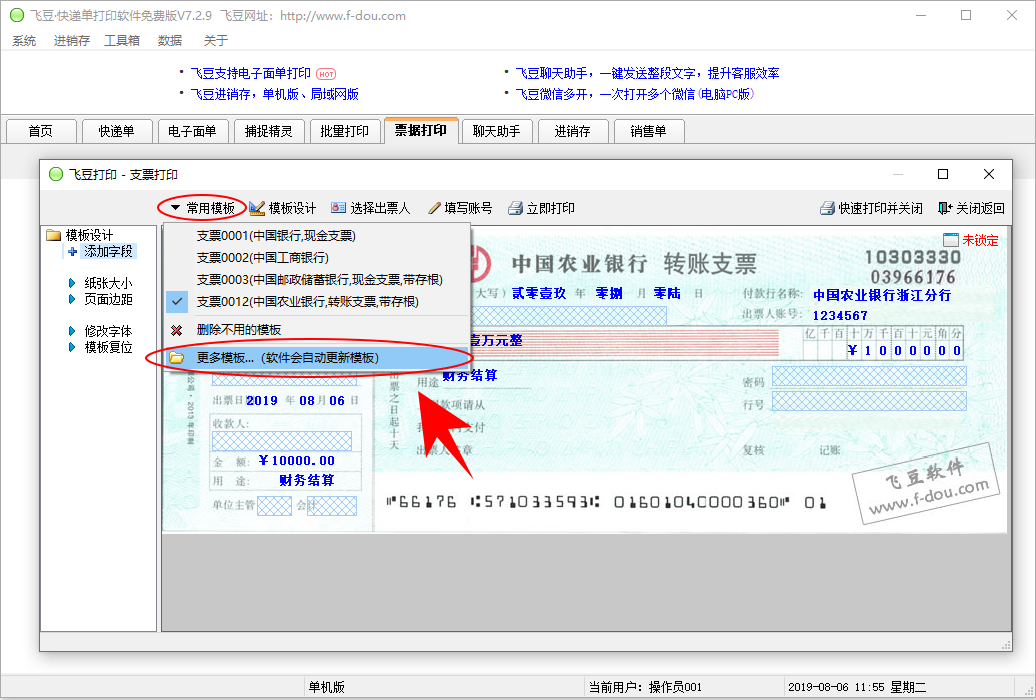Click the 关闭返回 exit icon

945,208
